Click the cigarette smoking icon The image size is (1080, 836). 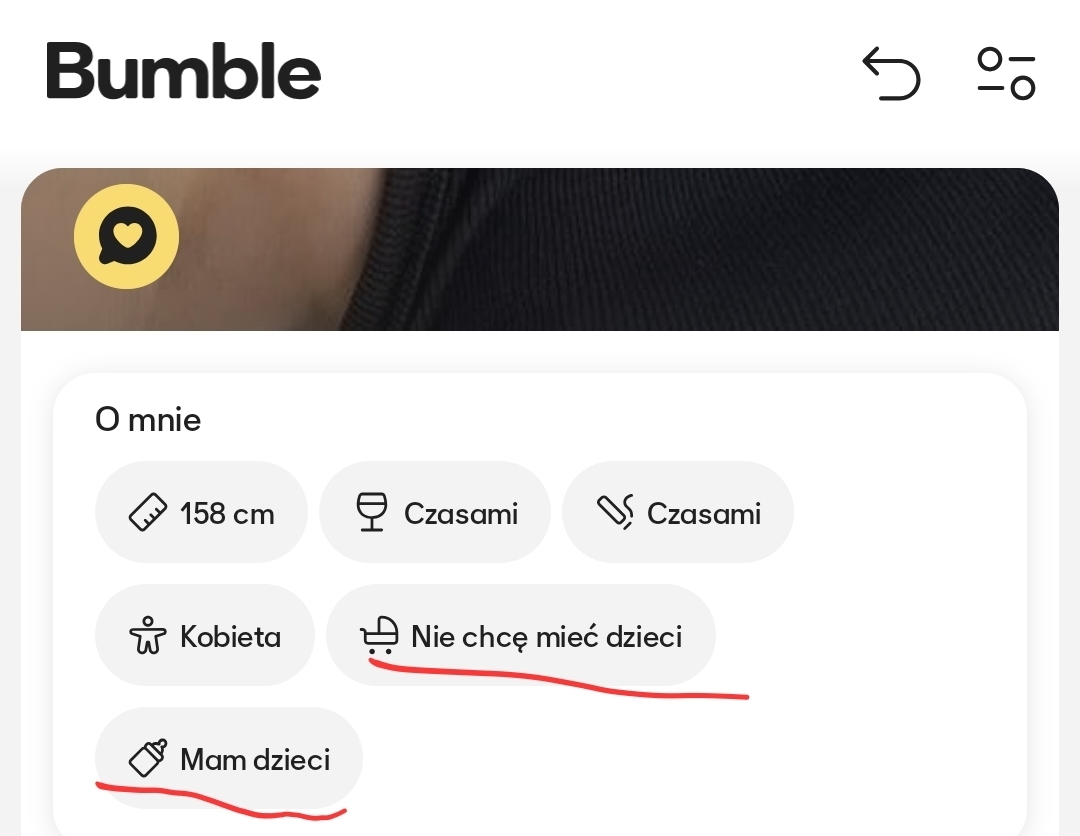pos(616,514)
